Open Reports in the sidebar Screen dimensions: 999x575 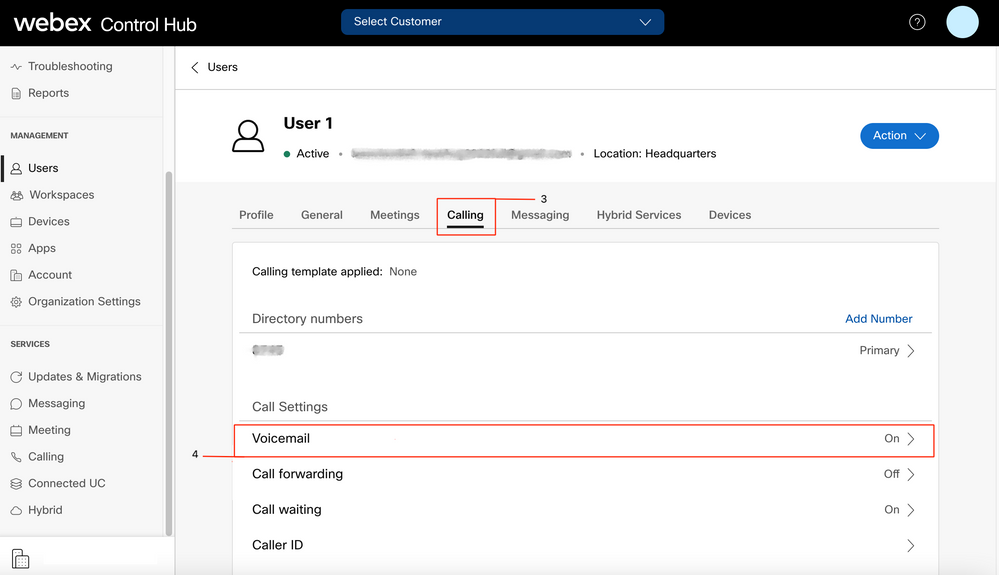(48, 93)
